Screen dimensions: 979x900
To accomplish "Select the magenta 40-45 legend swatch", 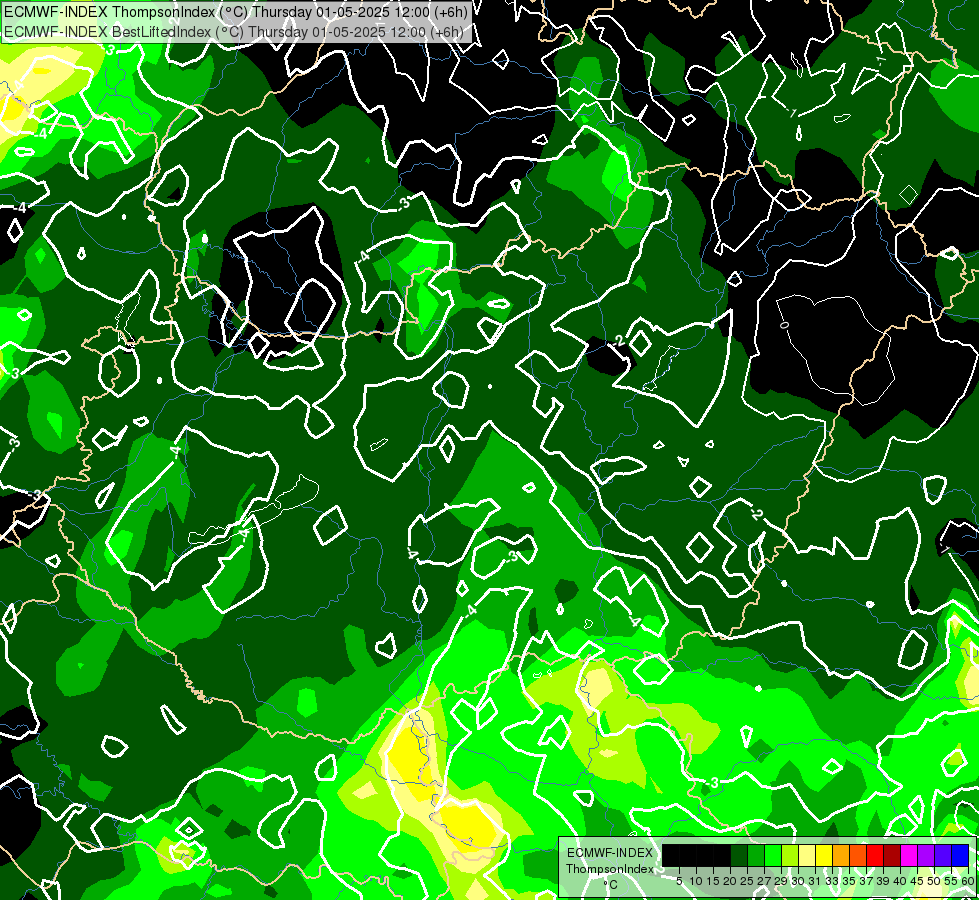I will point(909,855).
